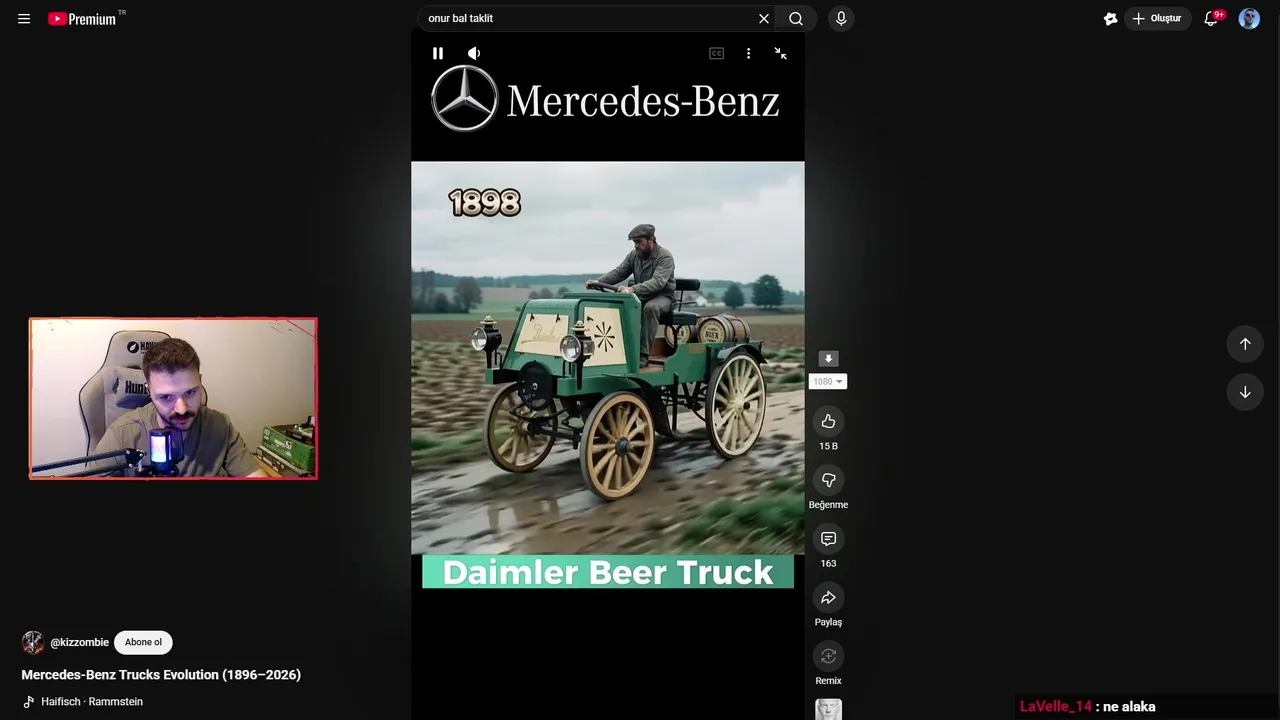This screenshot has width=1280, height=720.
Task: Open the sound thumbnail below Remix
Action: coord(828,709)
